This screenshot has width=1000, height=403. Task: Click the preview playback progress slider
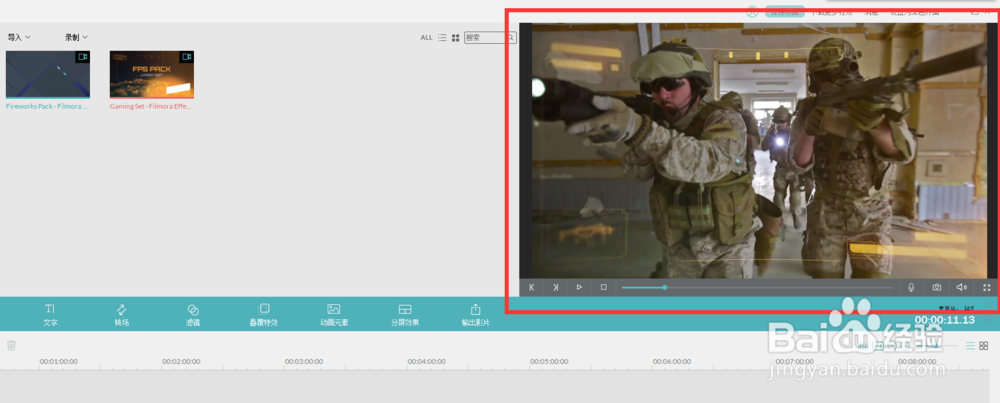pos(757,288)
